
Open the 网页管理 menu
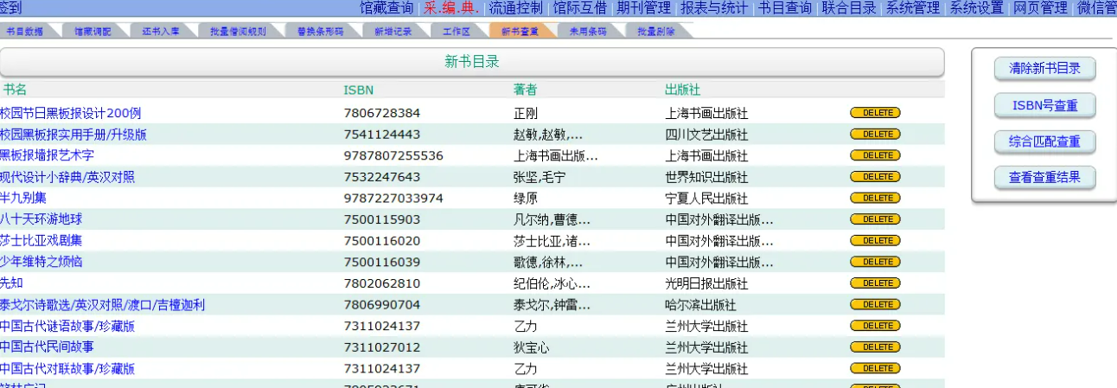(x=1041, y=8)
